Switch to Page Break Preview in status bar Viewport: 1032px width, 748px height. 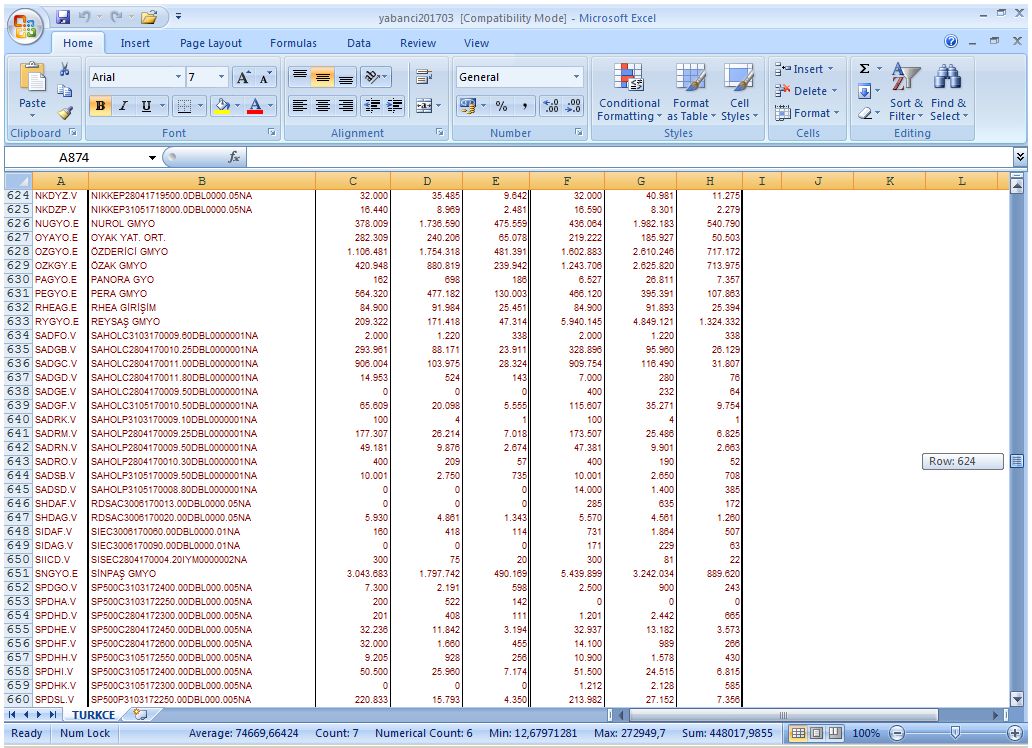tap(835, 733)
